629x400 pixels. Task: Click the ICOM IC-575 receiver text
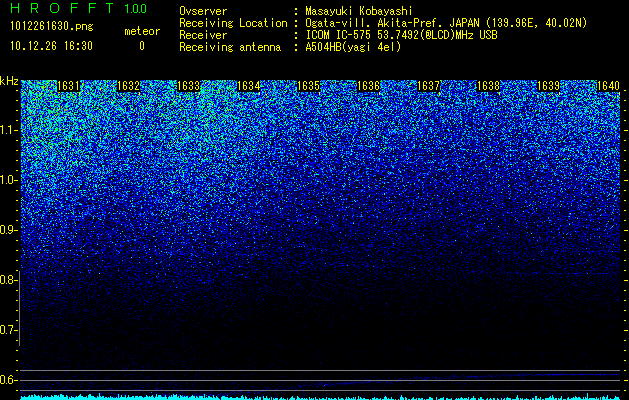click(x=401, y=35)
